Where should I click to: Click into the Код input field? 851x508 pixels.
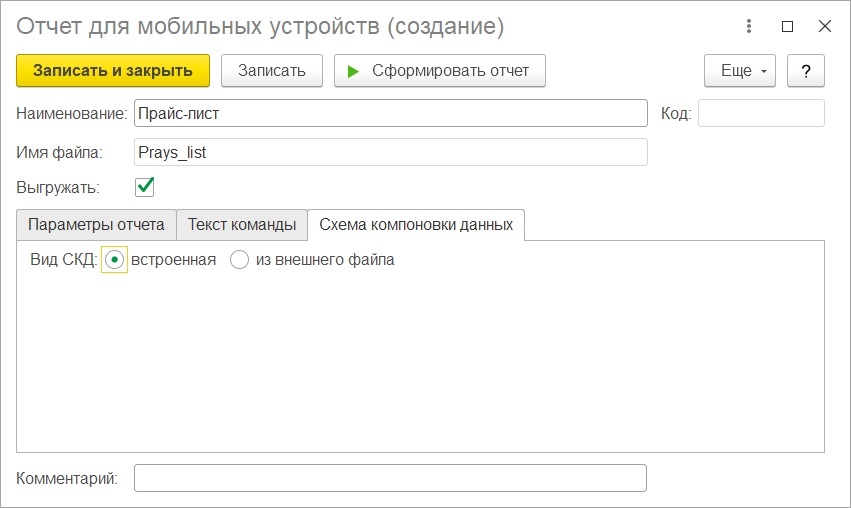[x=761, y=113]
